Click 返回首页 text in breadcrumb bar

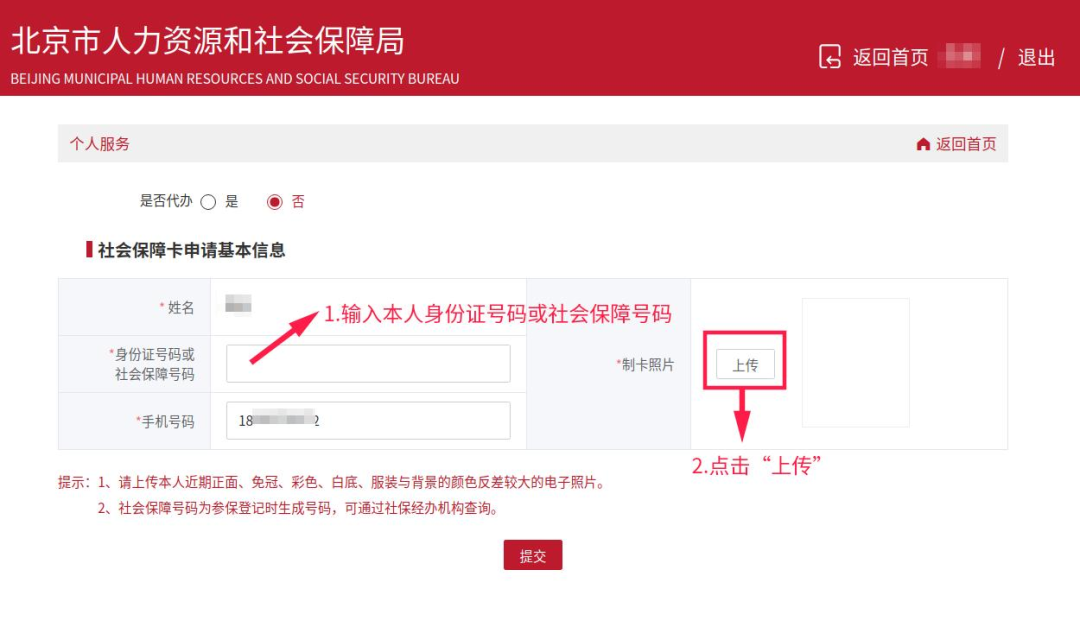coord(966,144)
